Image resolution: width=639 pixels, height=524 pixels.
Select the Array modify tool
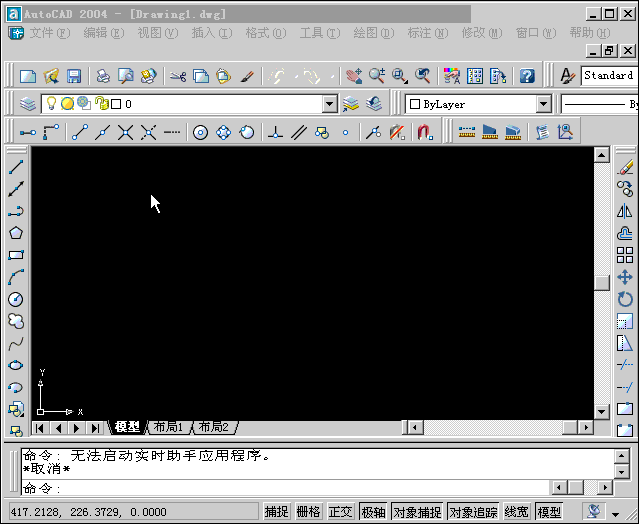tap(625, 255)
